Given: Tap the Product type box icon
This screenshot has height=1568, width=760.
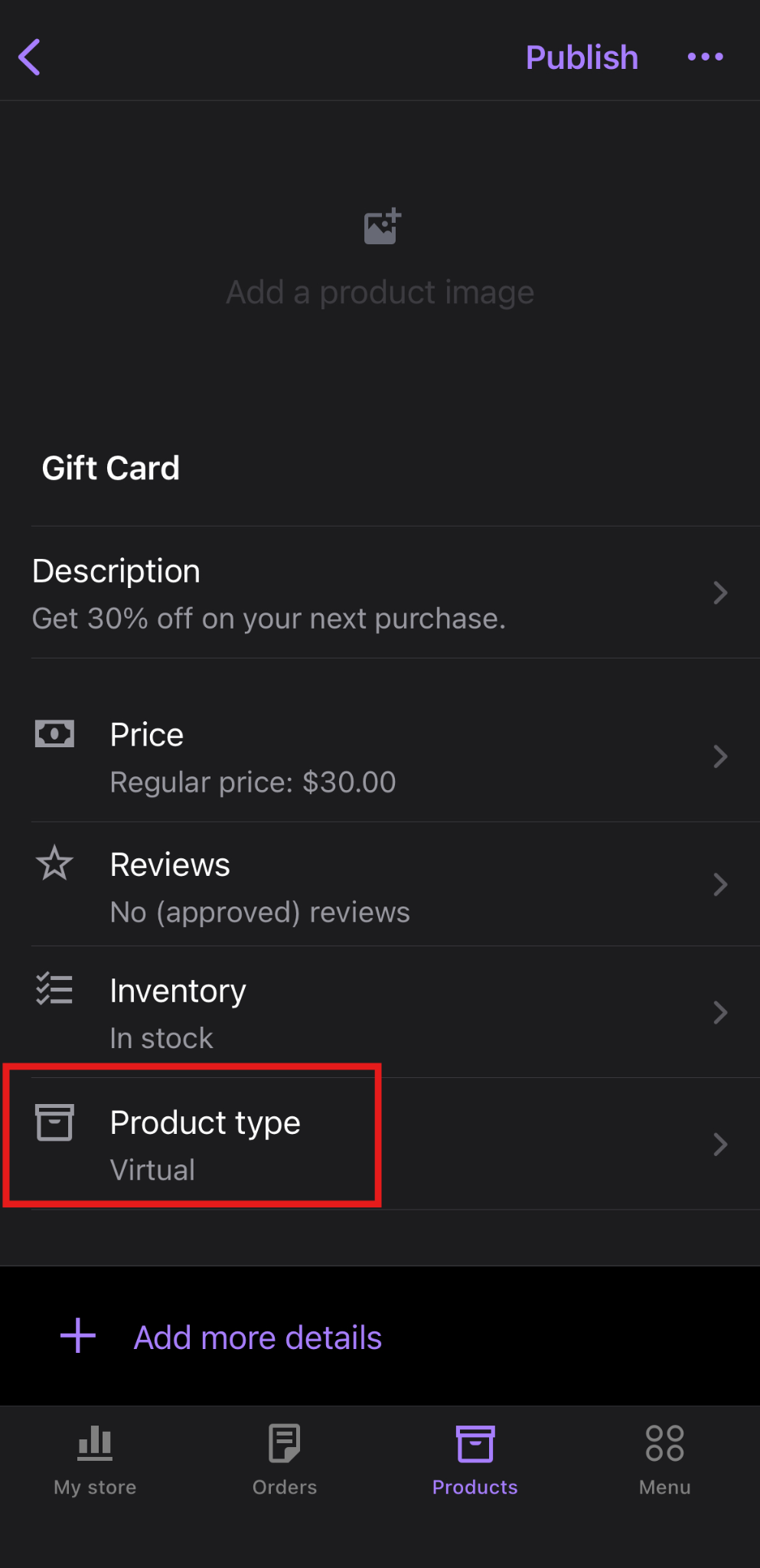Looking at the screenshot, I should click(54, 1122).
